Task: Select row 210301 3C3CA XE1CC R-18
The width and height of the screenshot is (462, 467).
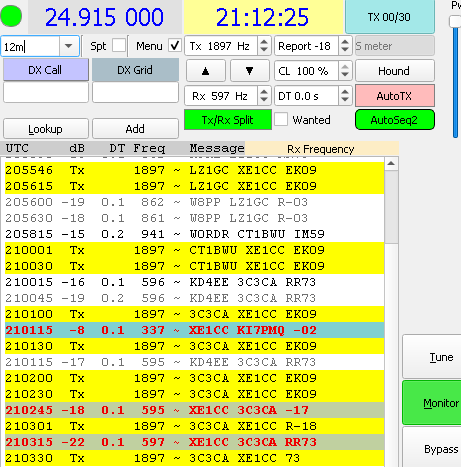Action: click(194, 426)
